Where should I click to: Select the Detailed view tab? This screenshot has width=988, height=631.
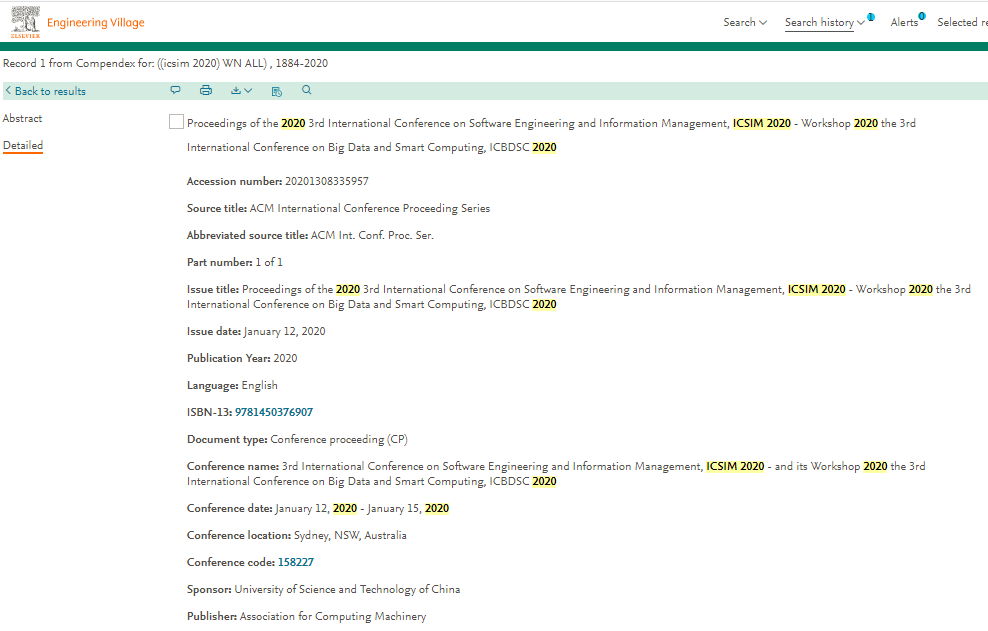coord(23,146)
